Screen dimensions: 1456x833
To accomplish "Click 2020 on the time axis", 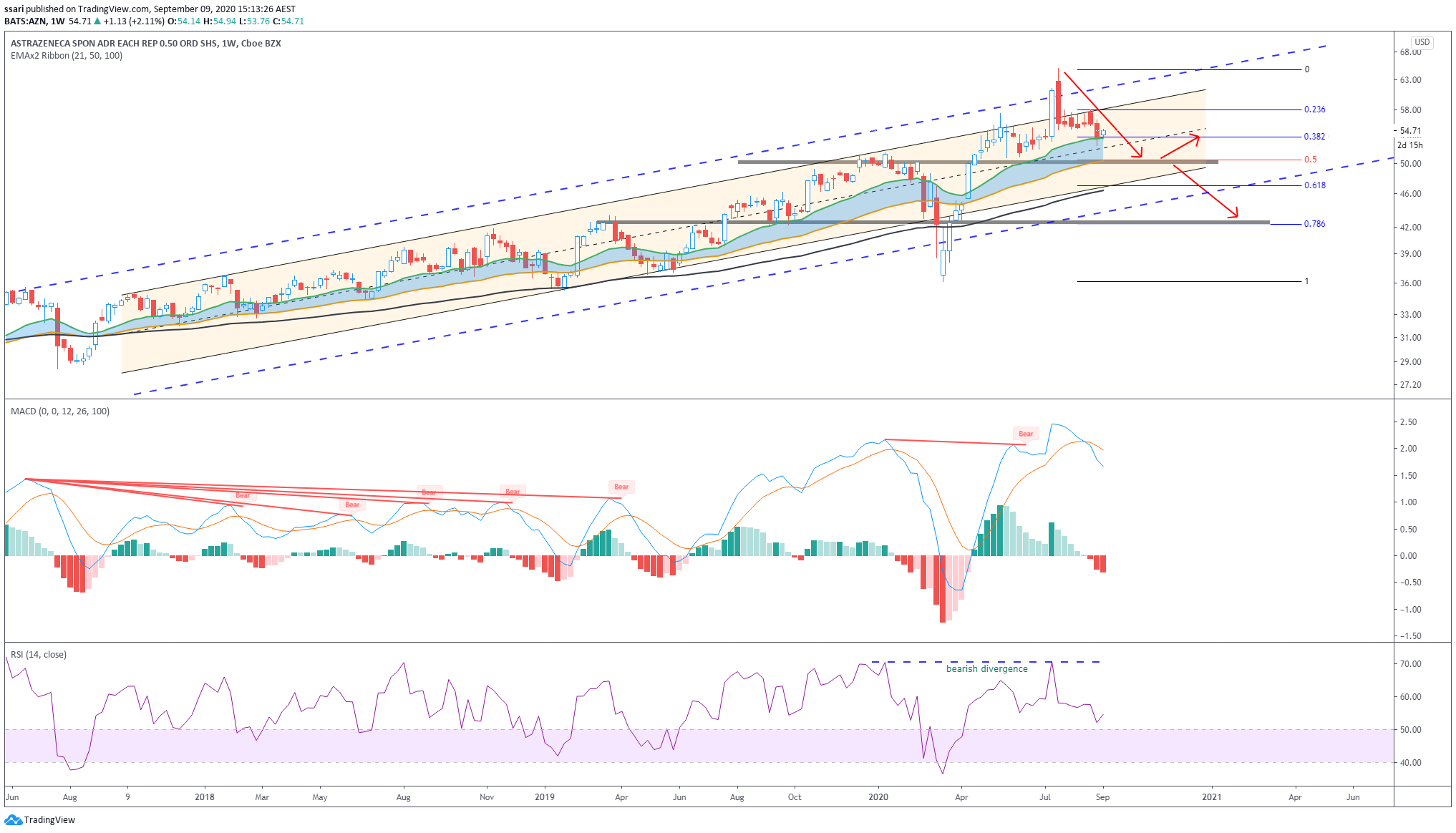I will [x=878, y=797].
